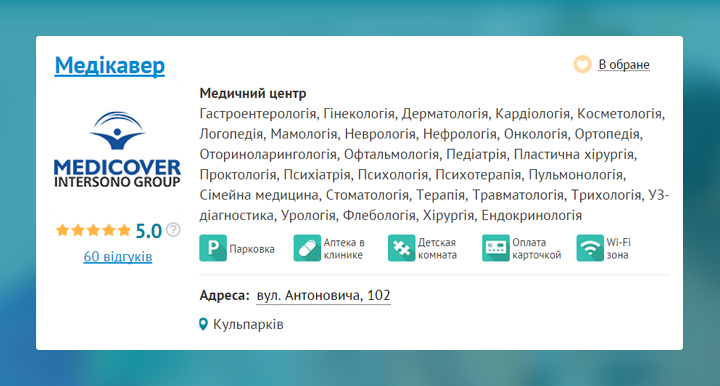Click the 'Медичний центр' heading

pyautogui.click(x=253, y=93)
